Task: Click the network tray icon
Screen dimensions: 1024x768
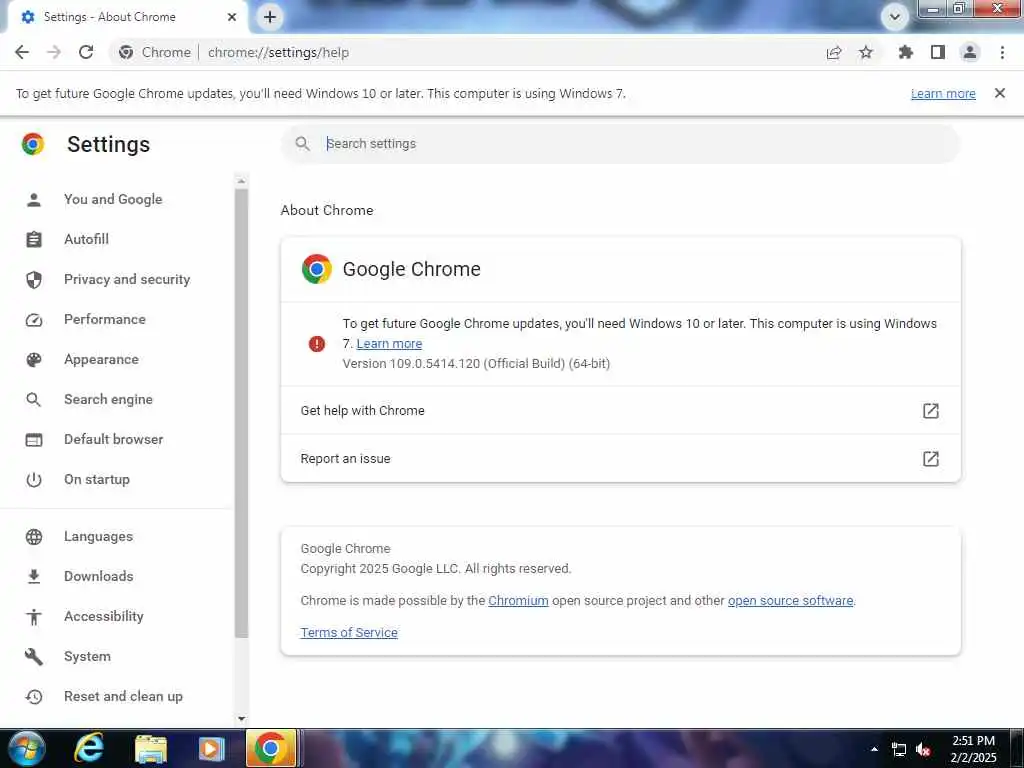Action: 899,749
